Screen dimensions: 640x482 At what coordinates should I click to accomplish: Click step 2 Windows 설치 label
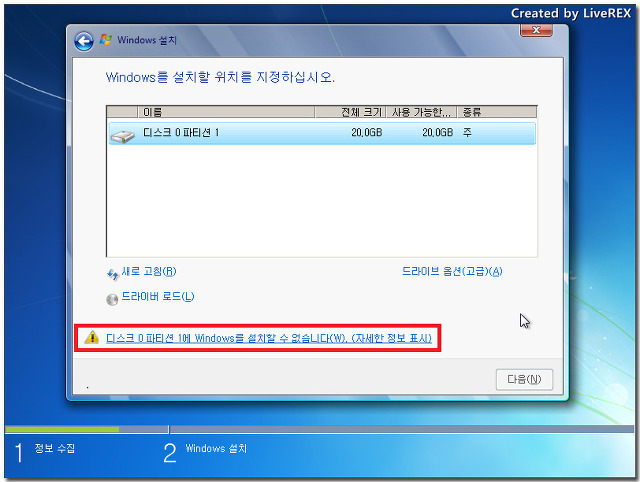(x=216, y=449)
